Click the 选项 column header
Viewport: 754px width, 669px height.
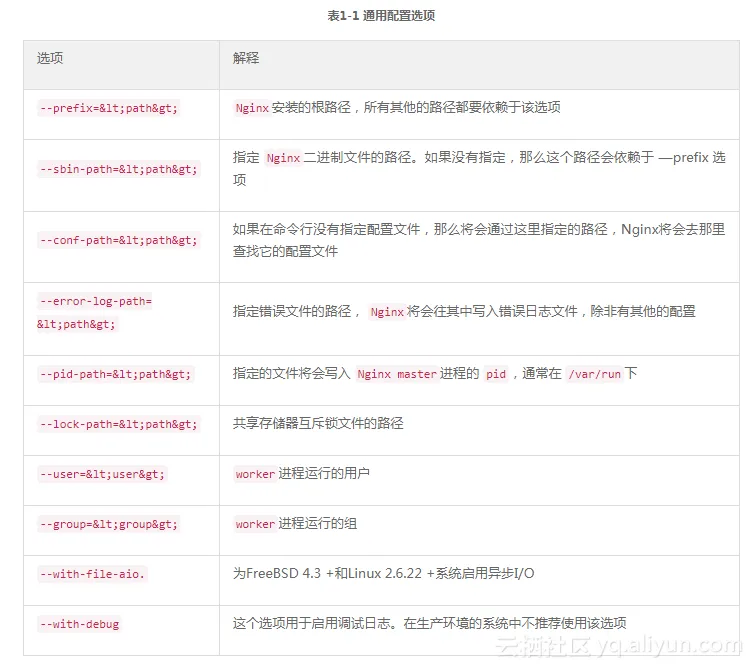pos(50,58)
